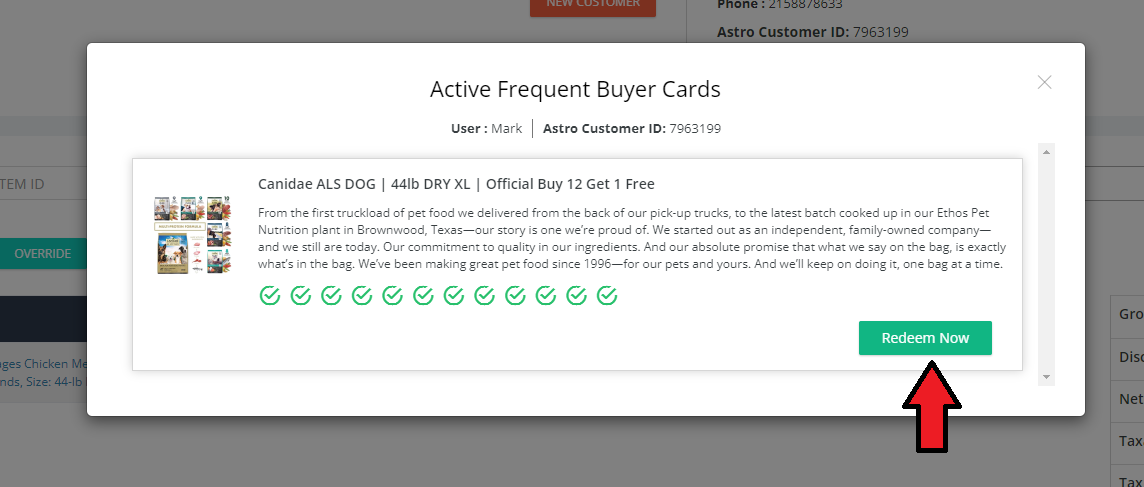Click the fifth purchase checkmark stamp

(392, 295)
